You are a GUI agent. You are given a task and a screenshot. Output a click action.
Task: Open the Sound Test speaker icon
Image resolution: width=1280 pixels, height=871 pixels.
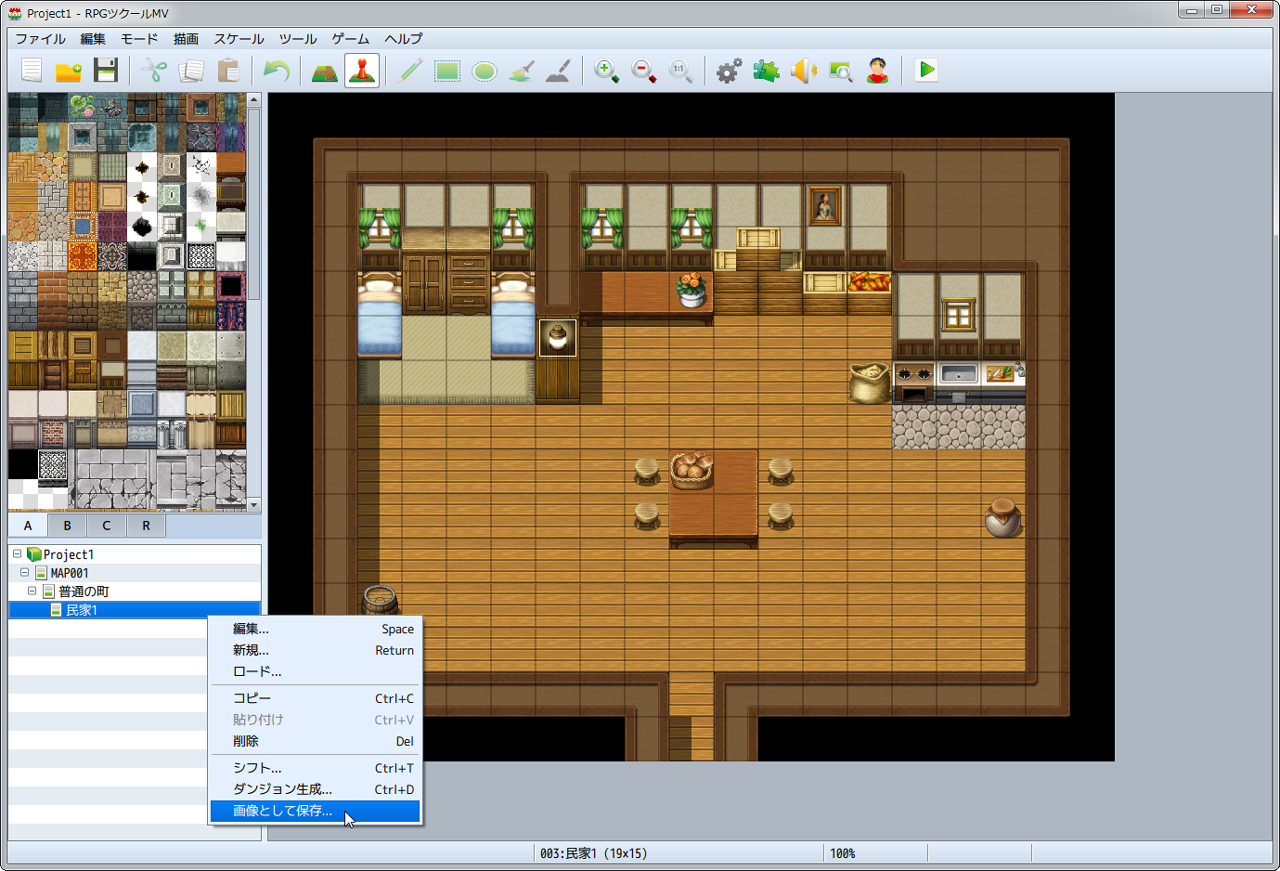pyautogui.click(x=803, y=71)
